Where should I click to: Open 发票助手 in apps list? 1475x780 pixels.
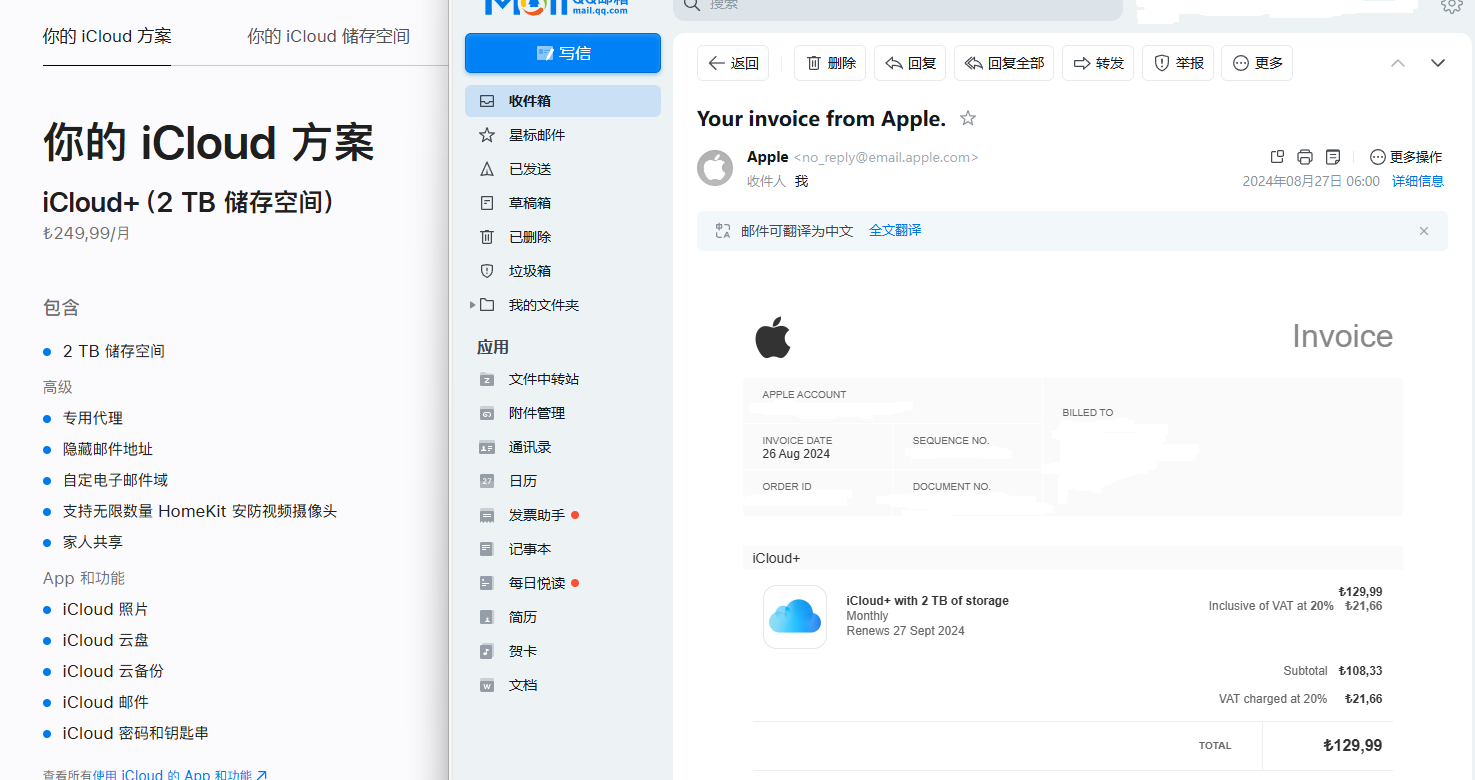coord(536,515)
